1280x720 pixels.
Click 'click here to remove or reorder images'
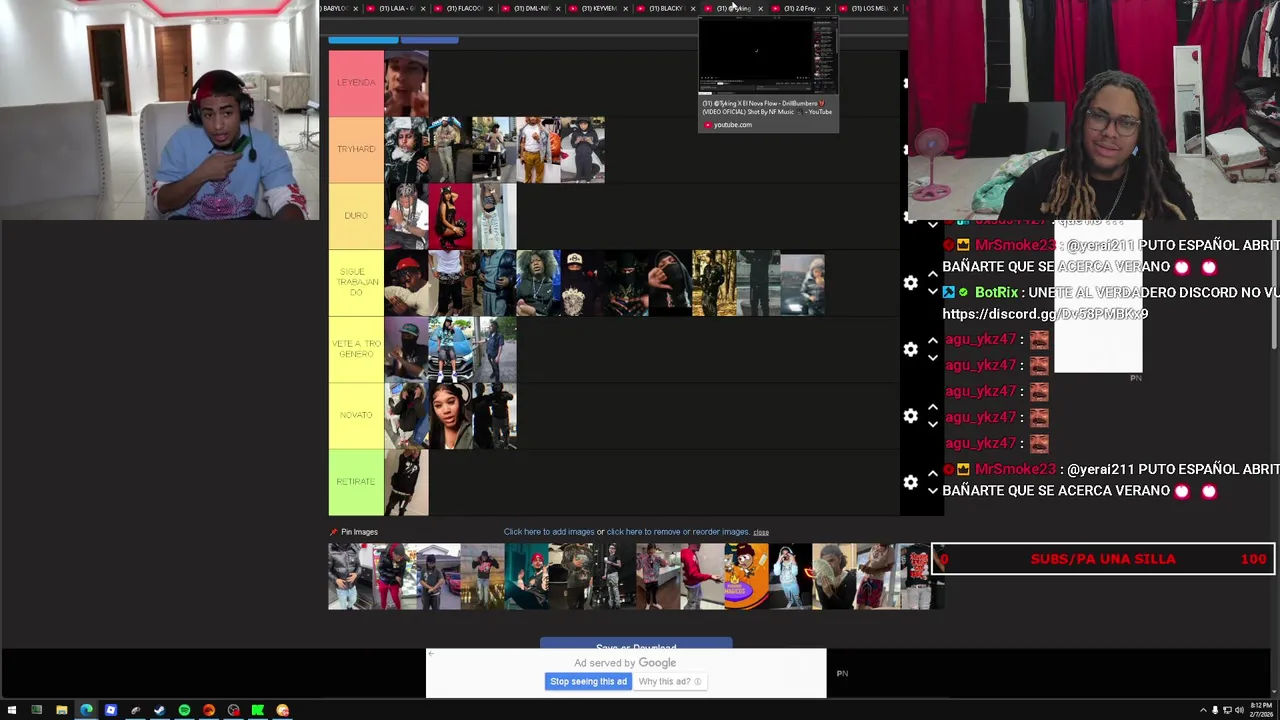click(x=678, y=532)
